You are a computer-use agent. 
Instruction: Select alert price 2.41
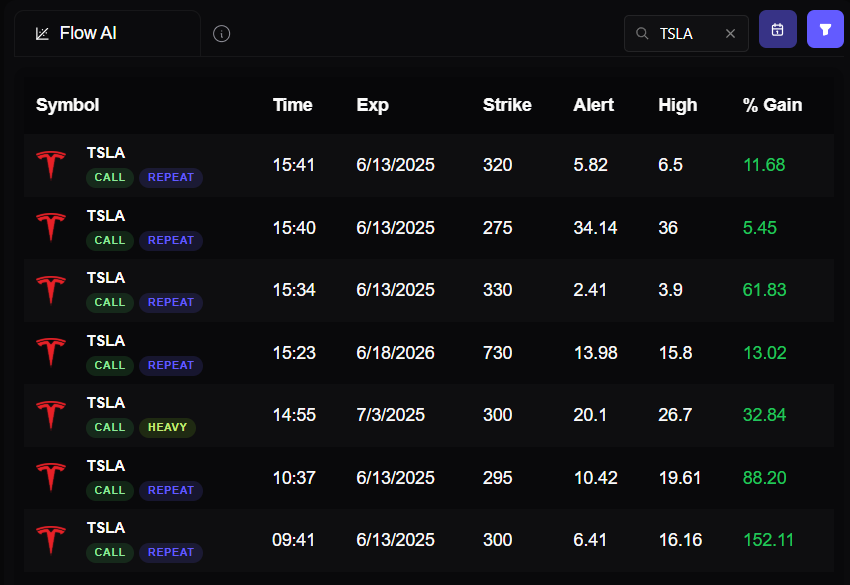click(x=590, y=290)
